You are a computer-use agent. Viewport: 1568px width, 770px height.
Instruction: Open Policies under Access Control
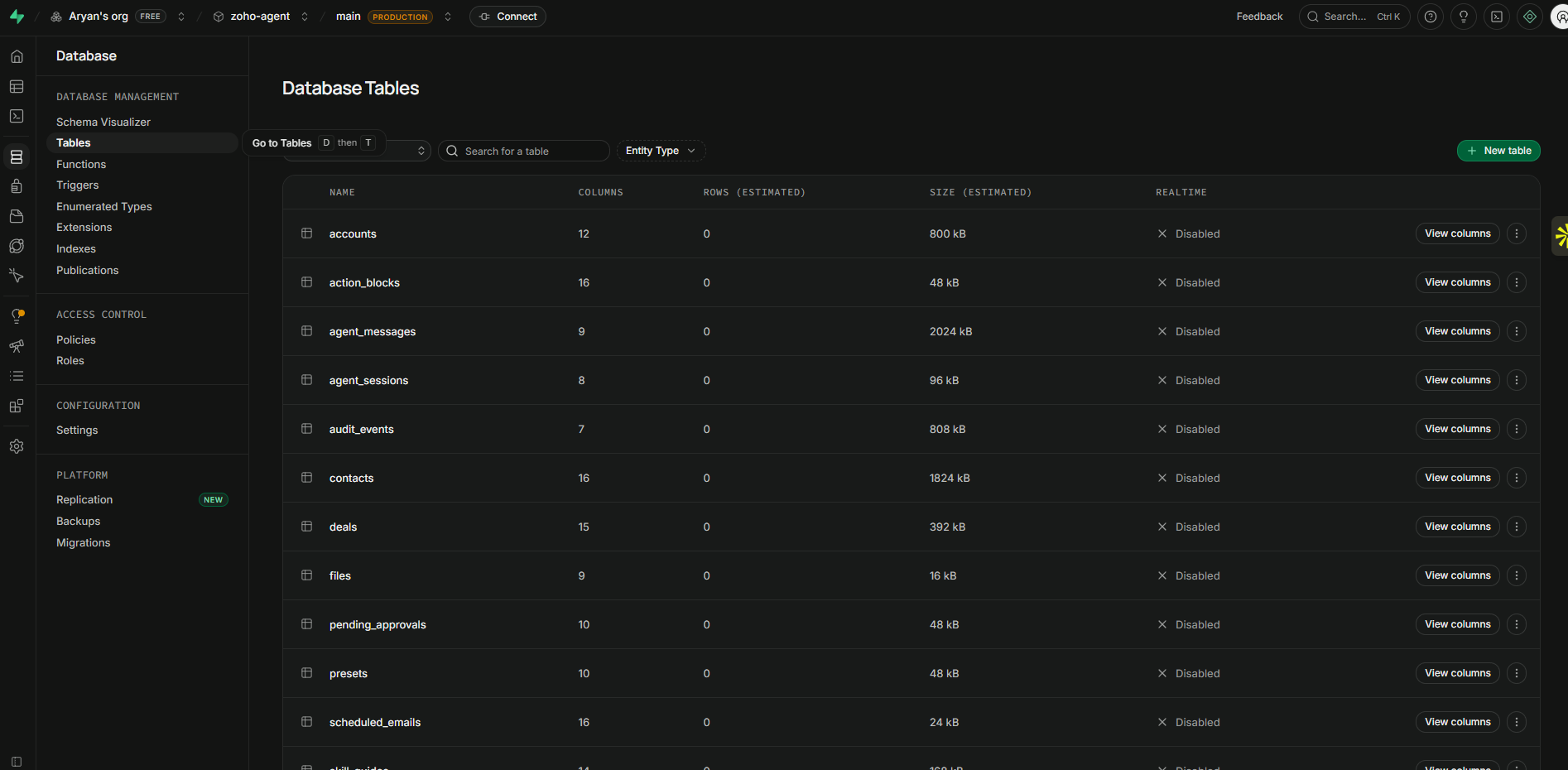[76, 339]
